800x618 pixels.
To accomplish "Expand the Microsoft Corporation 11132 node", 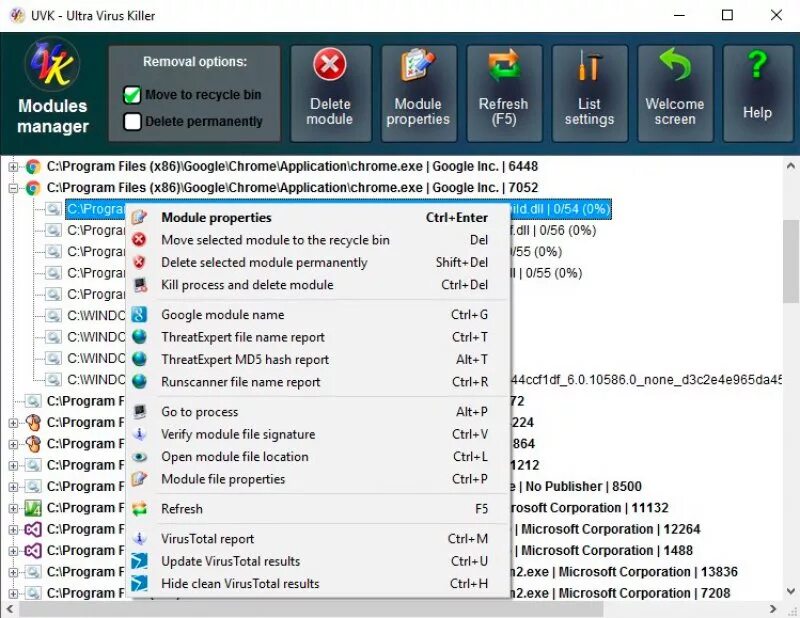I will pyautogui.click(x=13, y=509).
